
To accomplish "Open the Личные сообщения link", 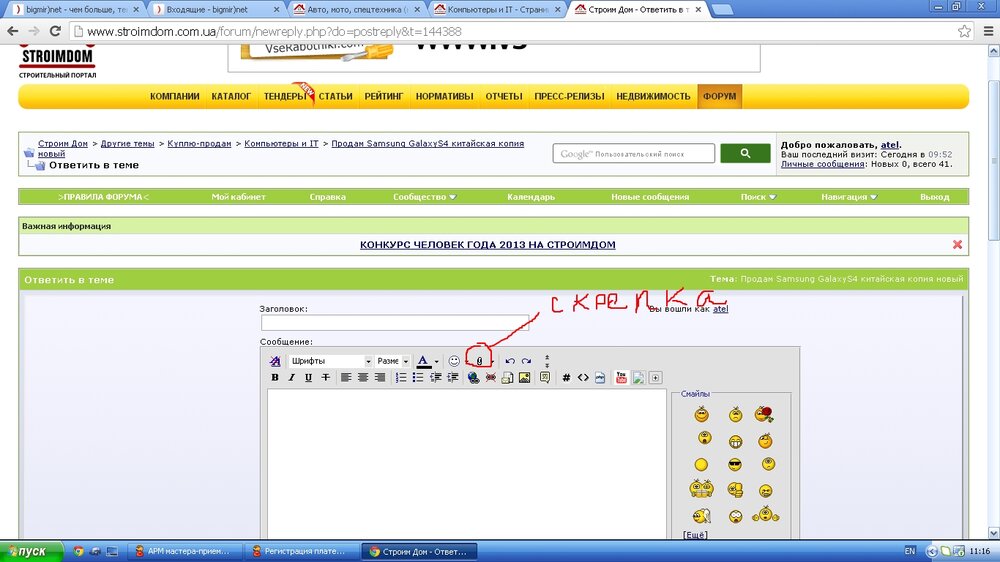I will (x=823, y=164).
